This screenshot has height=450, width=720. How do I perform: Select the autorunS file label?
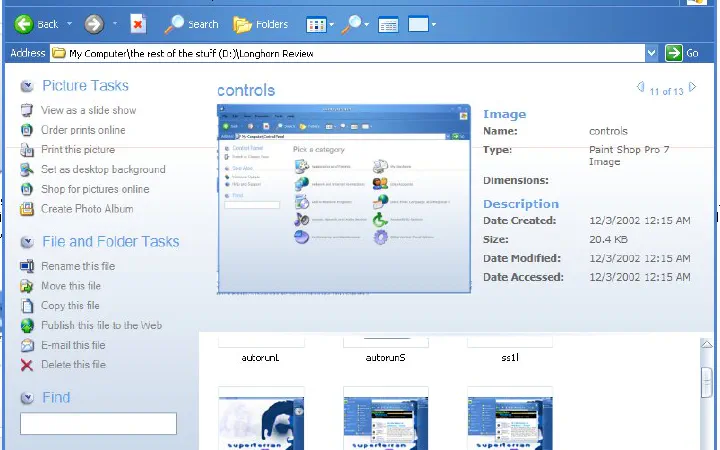tap(386, 358)
